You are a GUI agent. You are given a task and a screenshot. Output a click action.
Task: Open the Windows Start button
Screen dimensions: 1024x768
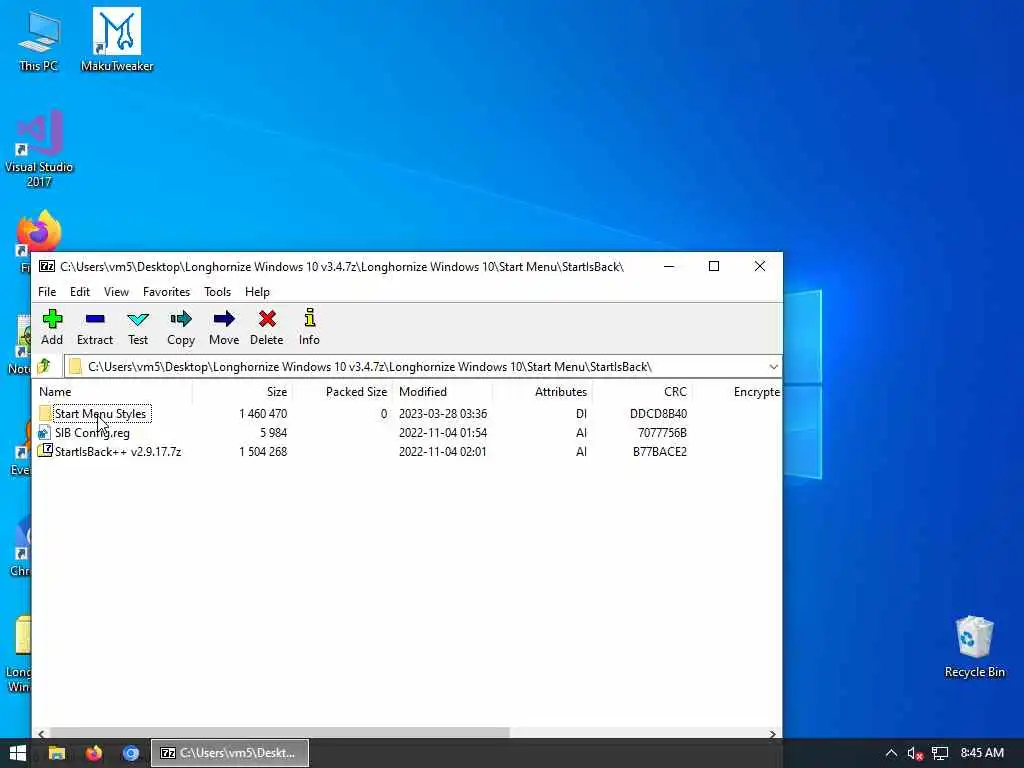click(x=18, y=753)
